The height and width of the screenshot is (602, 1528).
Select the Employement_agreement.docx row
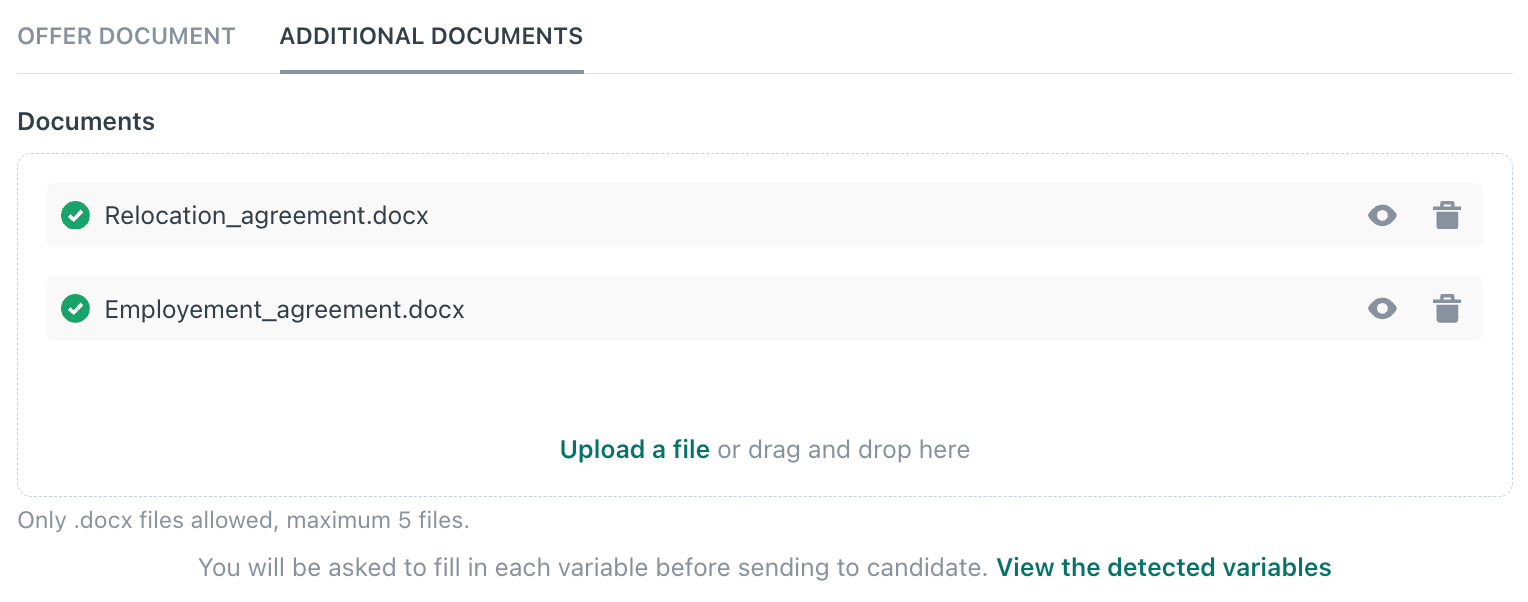600,309
